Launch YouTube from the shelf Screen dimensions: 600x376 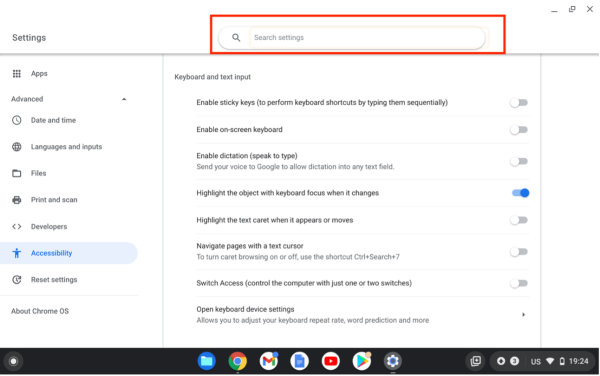click(331, 361)
